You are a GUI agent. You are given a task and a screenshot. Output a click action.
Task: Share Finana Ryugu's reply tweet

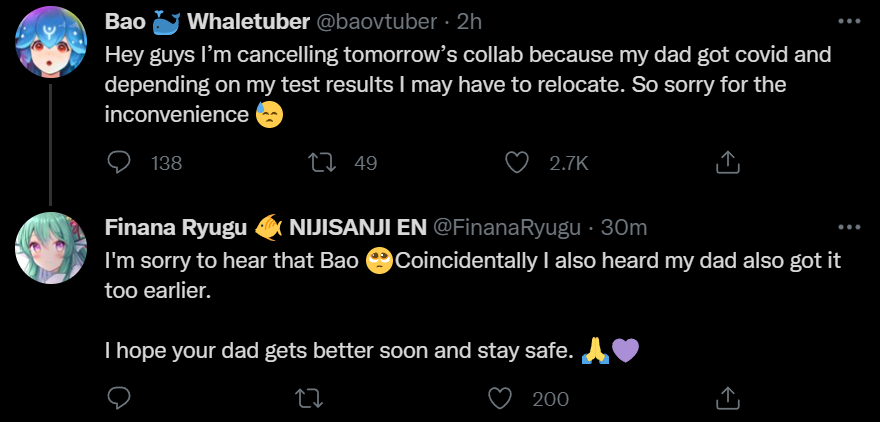(x=729, y=398)
